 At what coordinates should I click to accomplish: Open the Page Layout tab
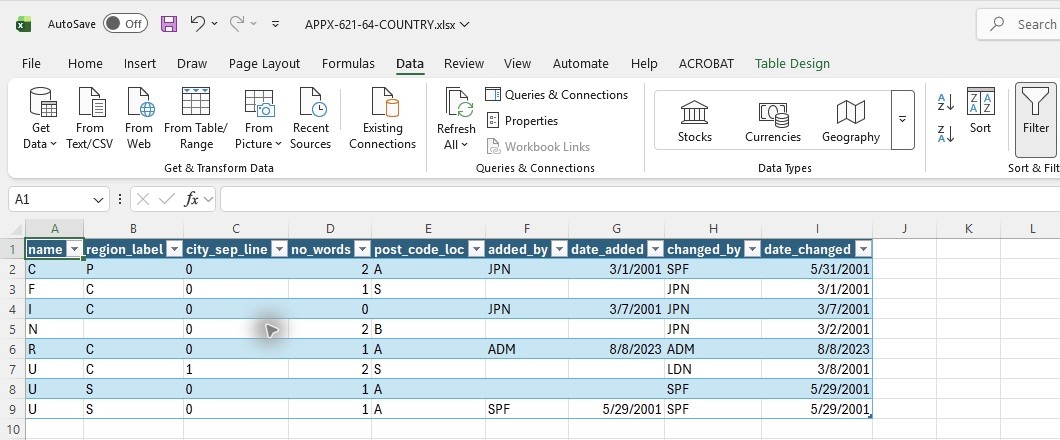click(x=264, y=64)
